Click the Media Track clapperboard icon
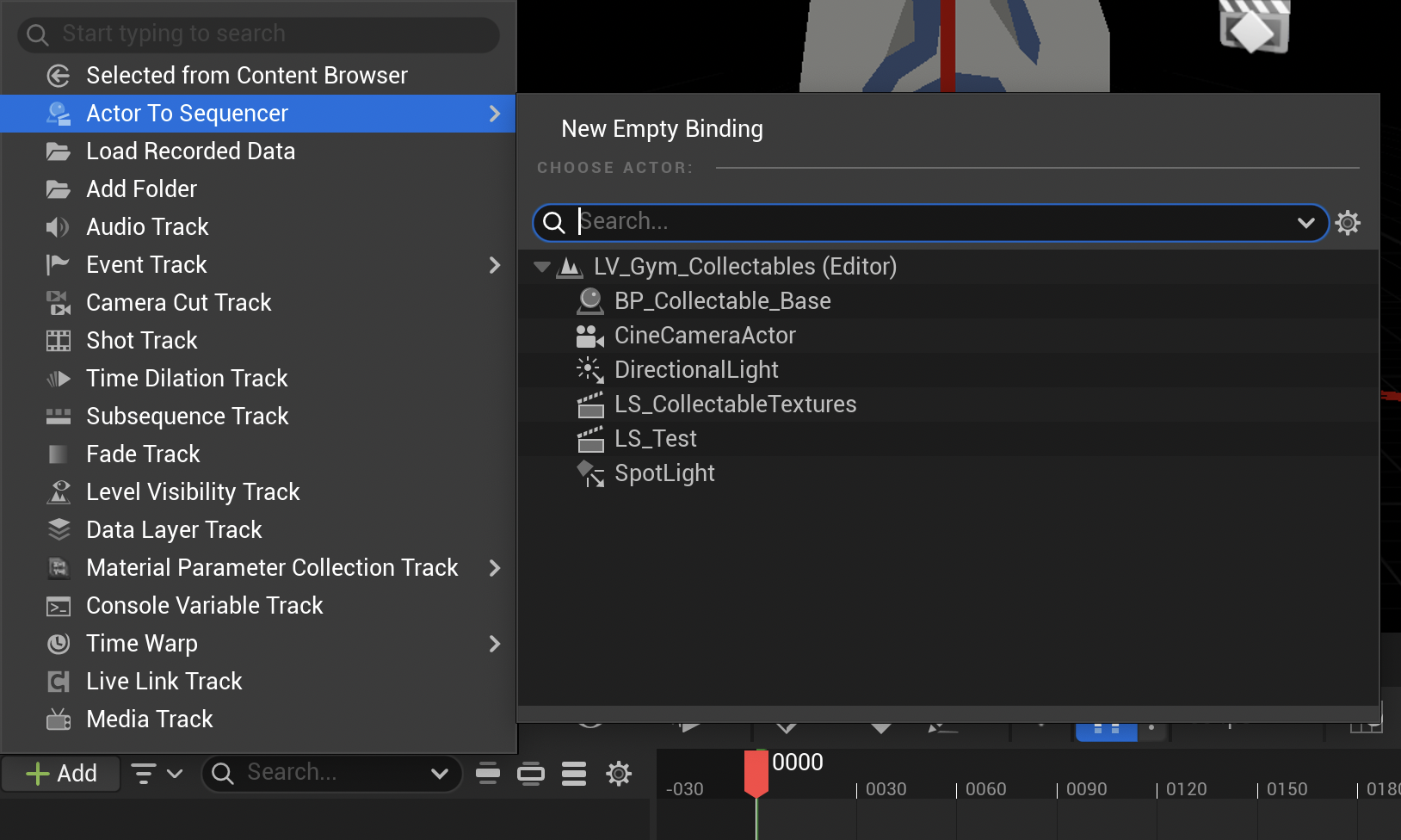Image resolution: width=1401 pixels, height=840 pixels. tap(58, 719)
